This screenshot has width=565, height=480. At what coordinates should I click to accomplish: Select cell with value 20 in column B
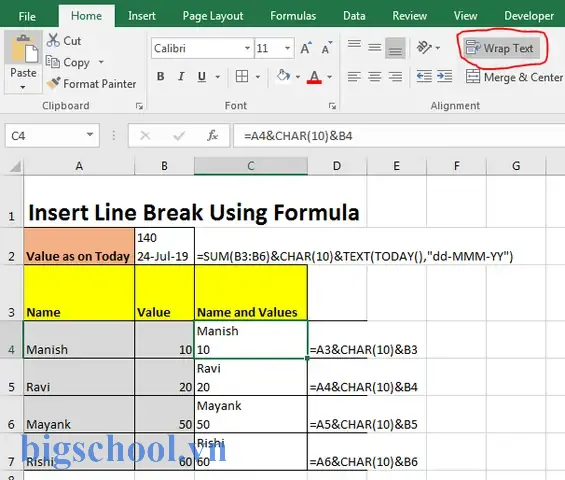[x=164, y=377]
